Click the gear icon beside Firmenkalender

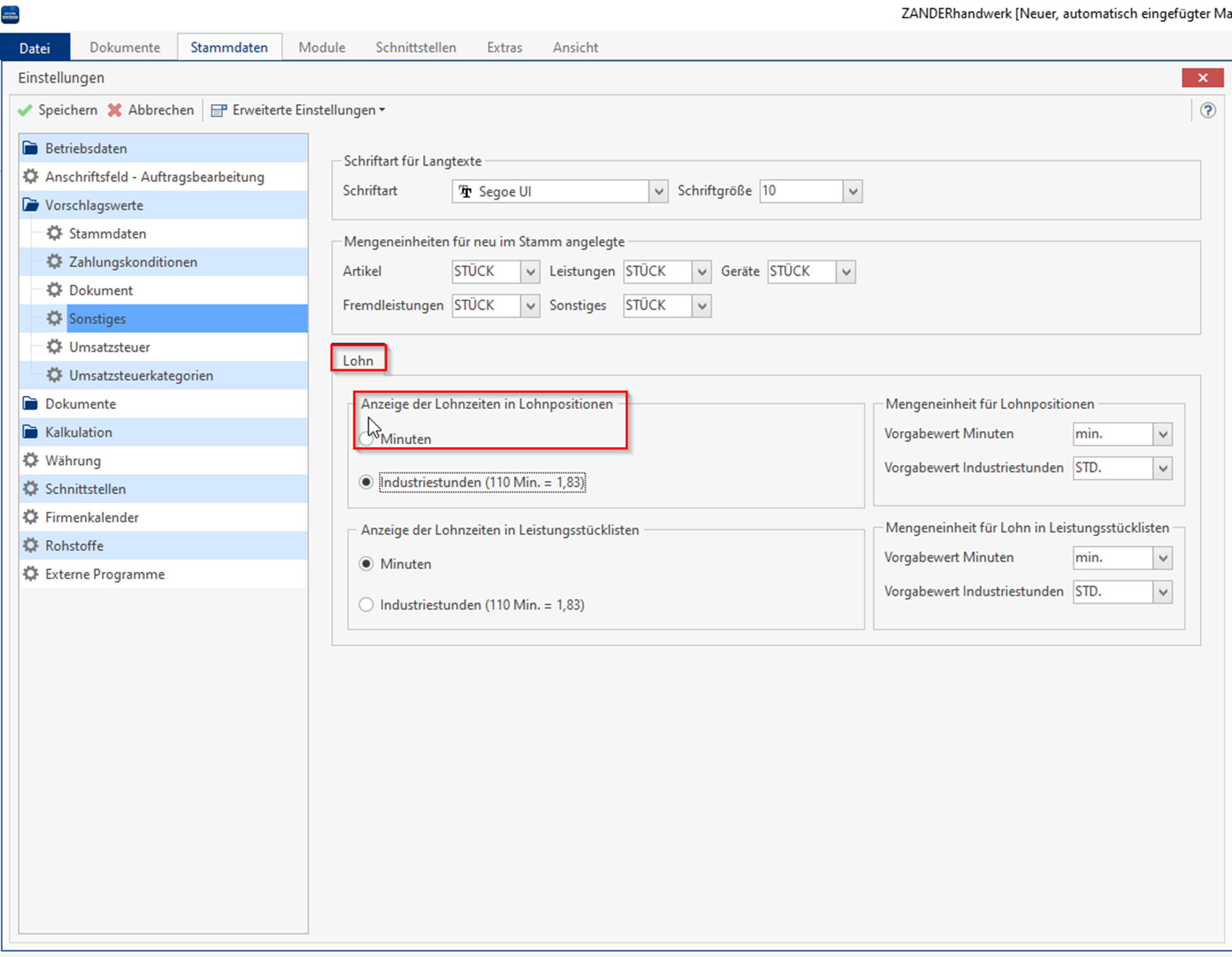coord(31,517)
